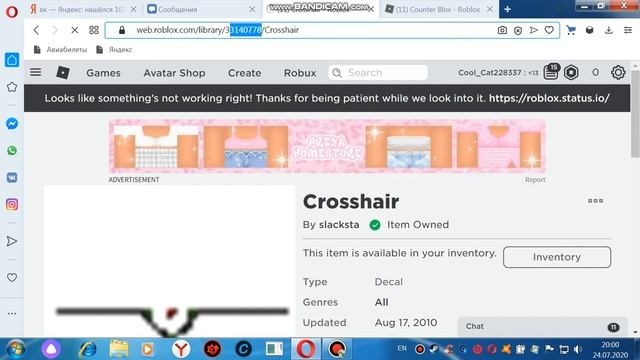Open the sidebar three-dots setup menu
Screen dimensions: 640x360
tap(12, 313)
